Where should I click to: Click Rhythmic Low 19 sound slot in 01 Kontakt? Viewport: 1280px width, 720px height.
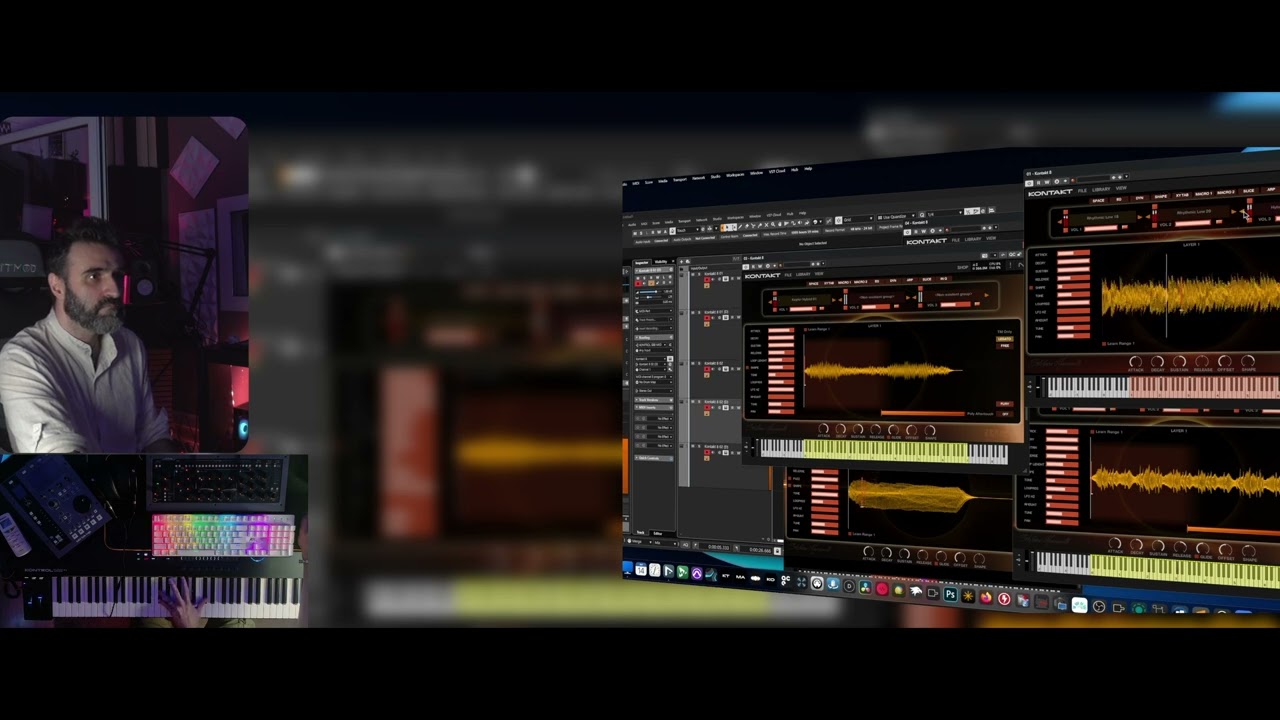(1103, 217)
